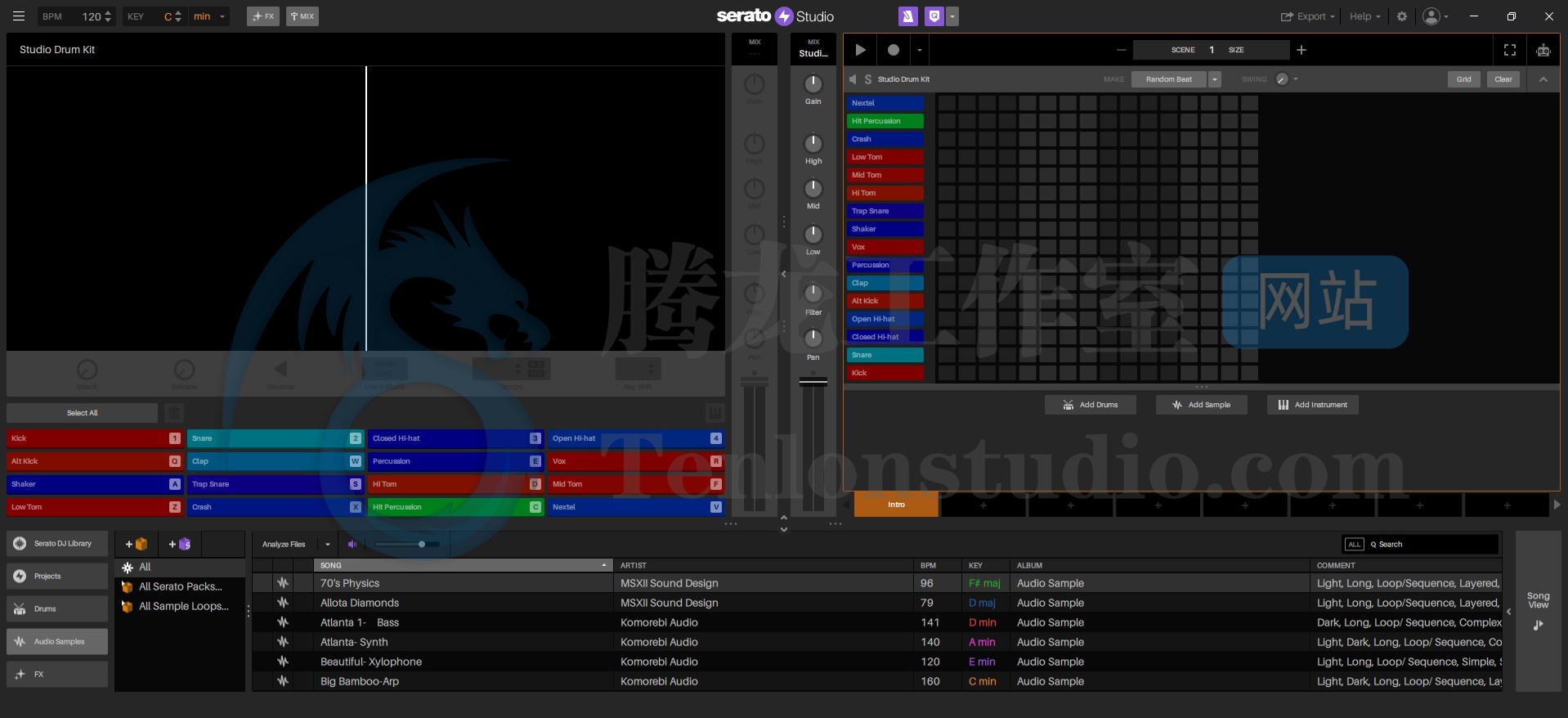1568x718 pixels.
Task: Toggle the library preview speaker icon
Action: tap(352, 544)
